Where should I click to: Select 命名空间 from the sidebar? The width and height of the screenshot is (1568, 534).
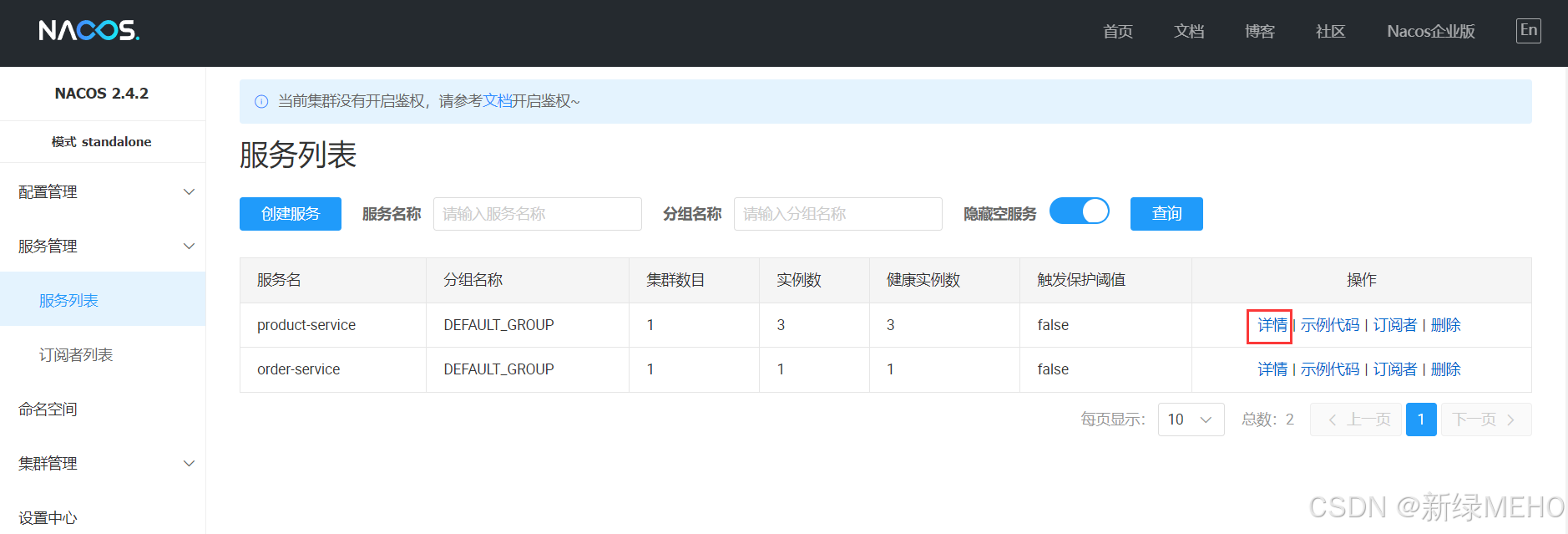pyautogui.click(x=48, y=409)
